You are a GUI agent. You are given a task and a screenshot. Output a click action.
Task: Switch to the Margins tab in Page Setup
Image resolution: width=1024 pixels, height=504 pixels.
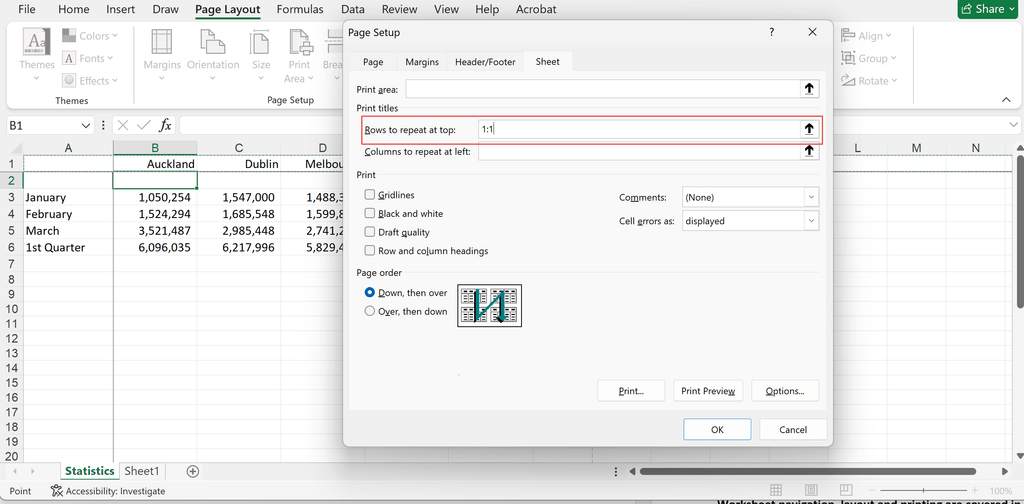click(422, 62)
